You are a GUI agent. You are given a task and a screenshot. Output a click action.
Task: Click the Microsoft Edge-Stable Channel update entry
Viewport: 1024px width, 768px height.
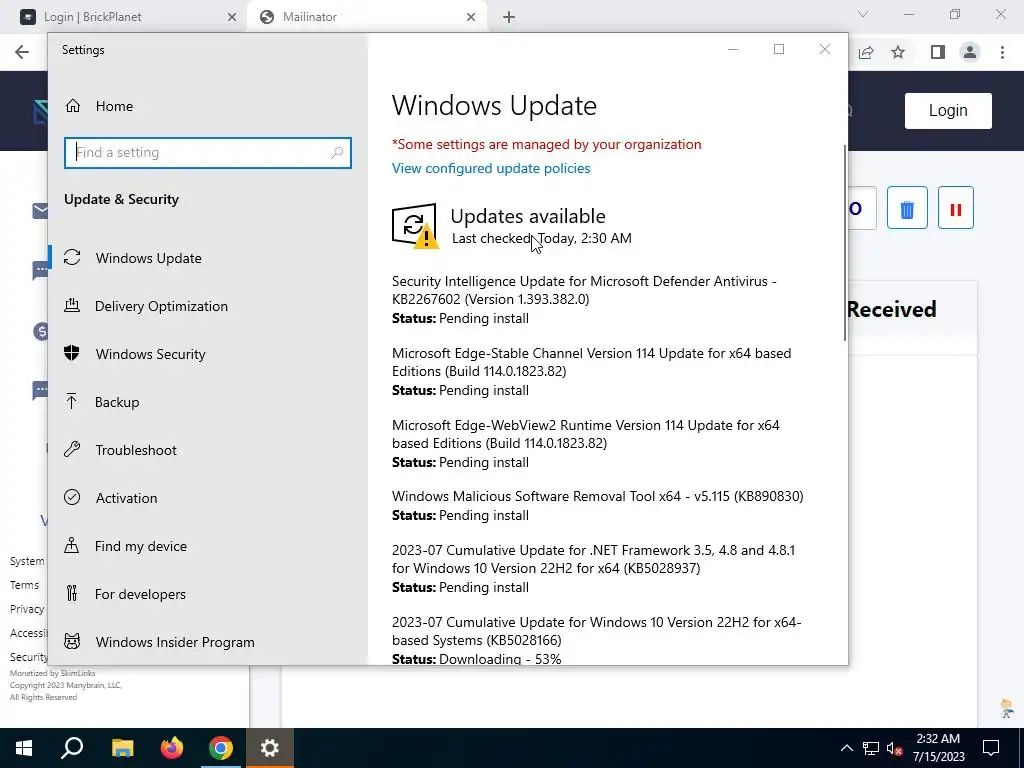(591, 362)
